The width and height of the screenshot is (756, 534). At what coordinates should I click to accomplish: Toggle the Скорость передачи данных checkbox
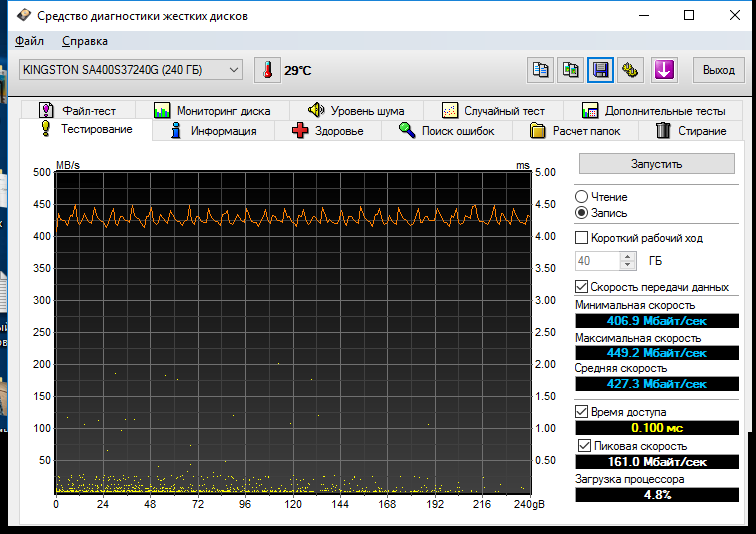(582, 287)
